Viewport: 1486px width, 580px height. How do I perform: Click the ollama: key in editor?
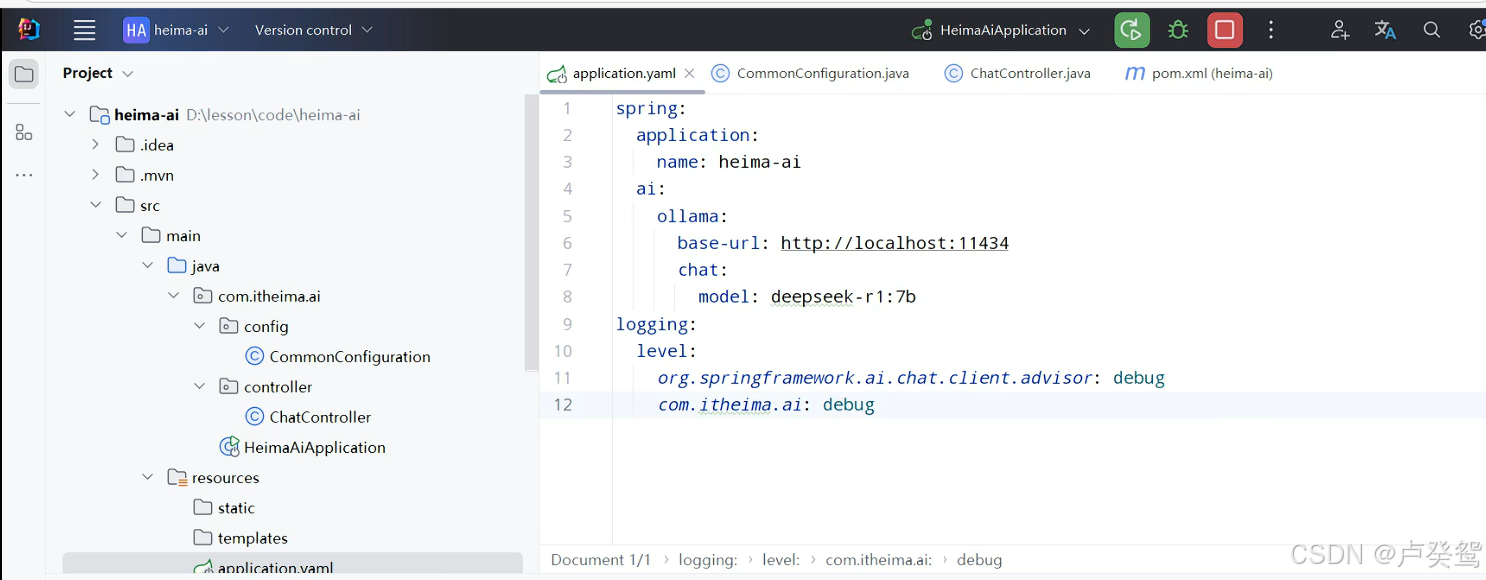692,216
